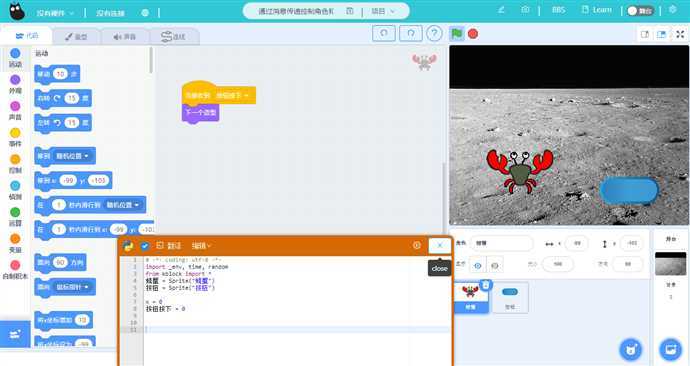Click the 翻译 translate button in Python panel
This screenshot has width=690, height=366.
coord(169,245)
